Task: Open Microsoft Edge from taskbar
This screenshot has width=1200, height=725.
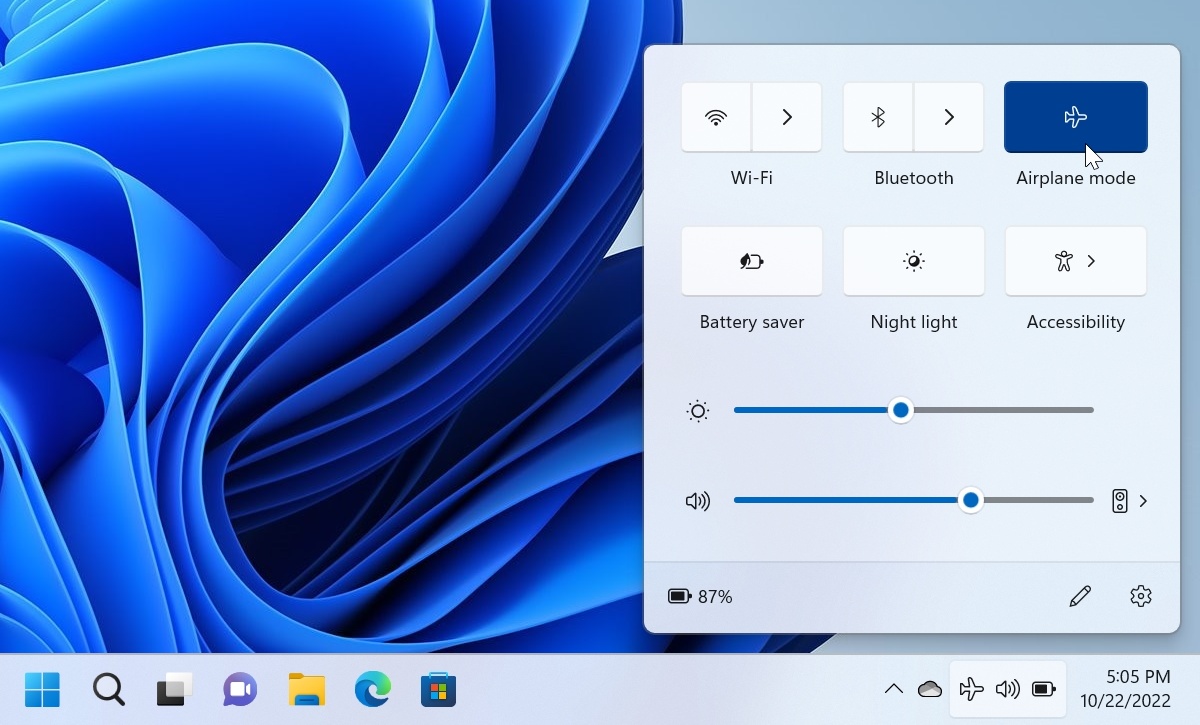Action: [x=372, y=689]
